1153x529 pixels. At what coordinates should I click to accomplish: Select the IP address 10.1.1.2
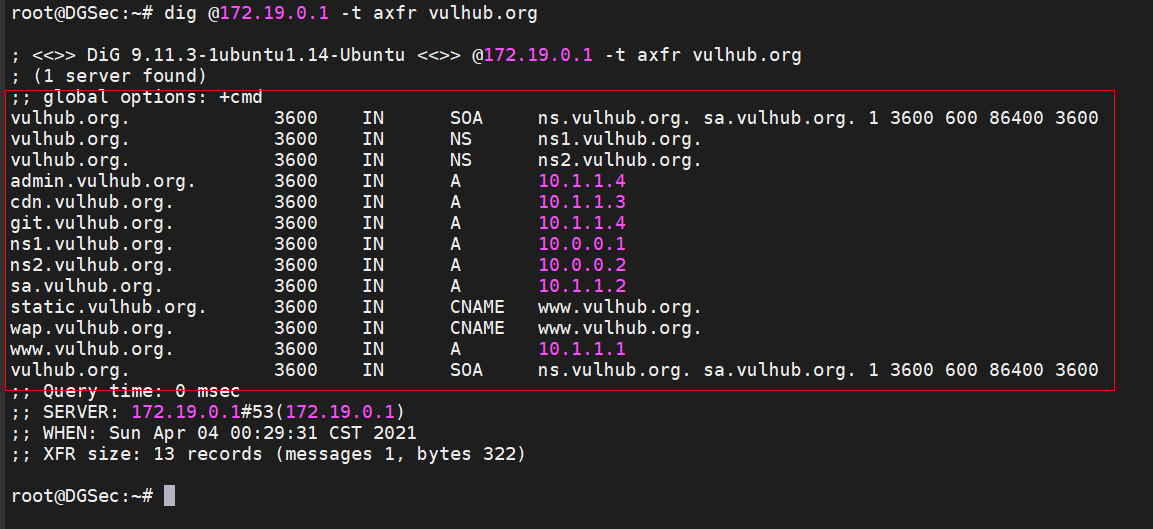582,286
